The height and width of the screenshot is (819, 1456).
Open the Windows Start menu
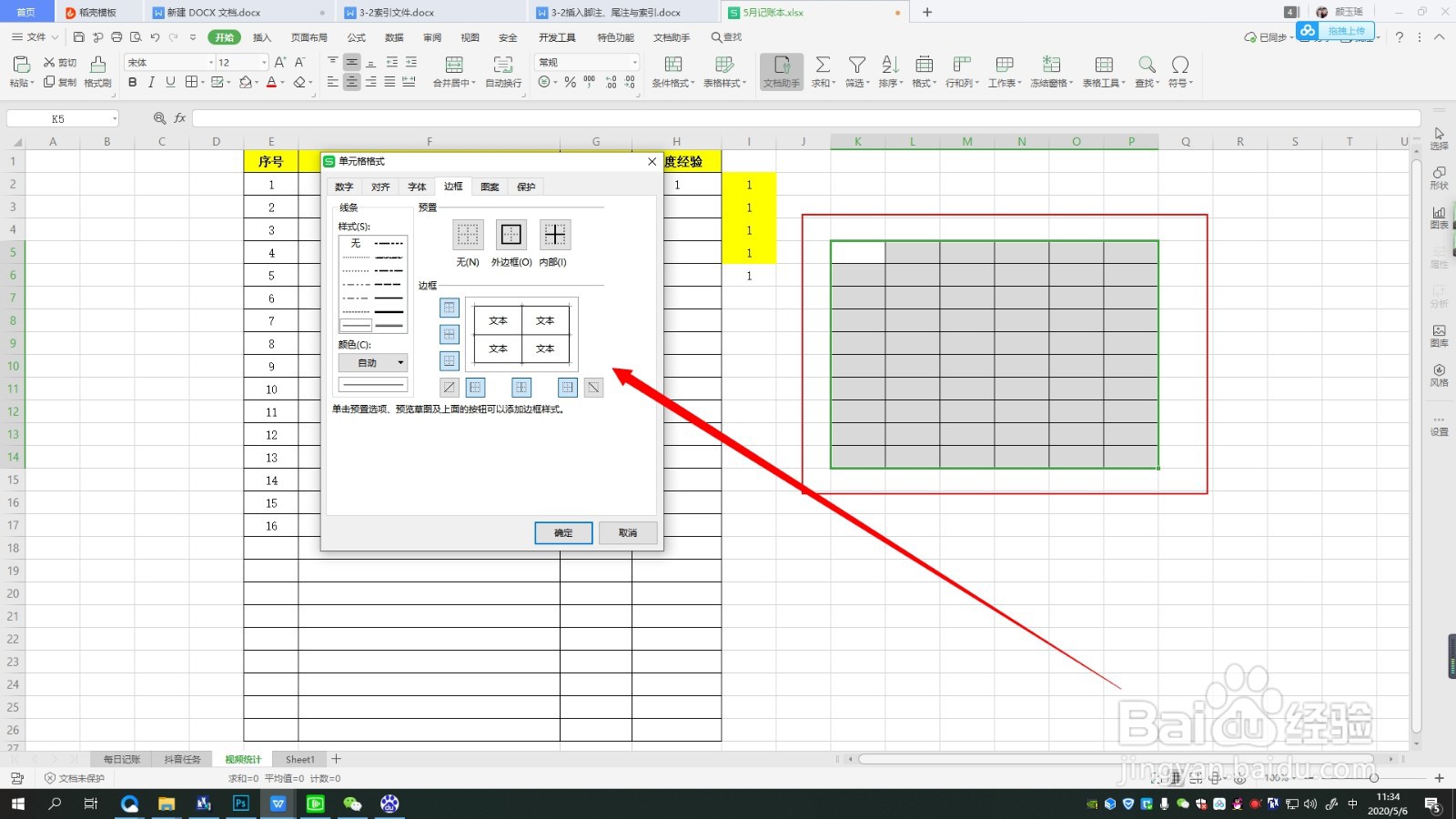18,804
